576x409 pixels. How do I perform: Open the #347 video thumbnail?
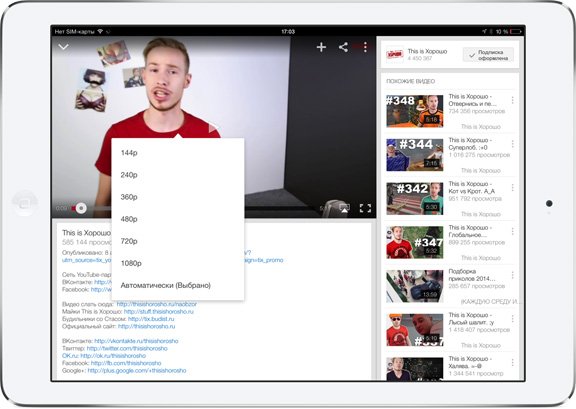415,242
